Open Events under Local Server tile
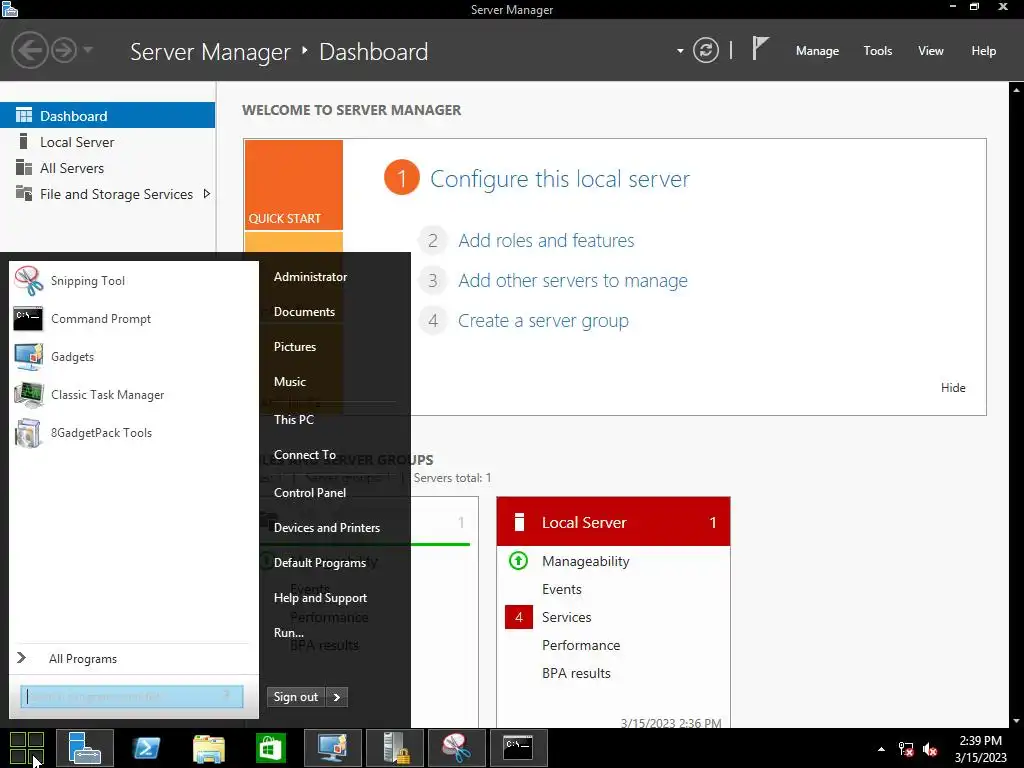The width and height of the screenshot is (1024, 768). [562, 589]
